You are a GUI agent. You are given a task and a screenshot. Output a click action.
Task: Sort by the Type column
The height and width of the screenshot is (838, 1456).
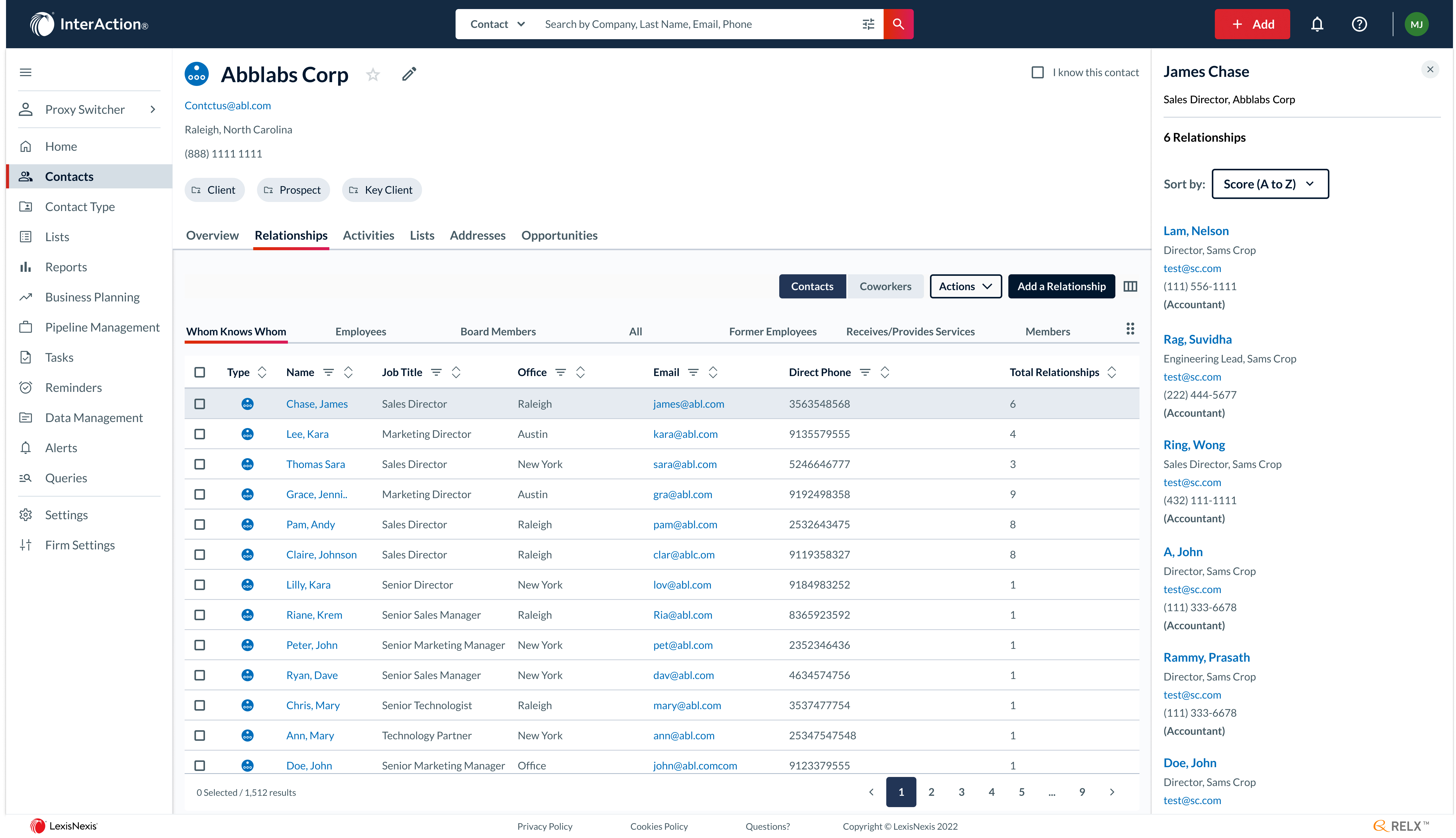tap(262, 372)
